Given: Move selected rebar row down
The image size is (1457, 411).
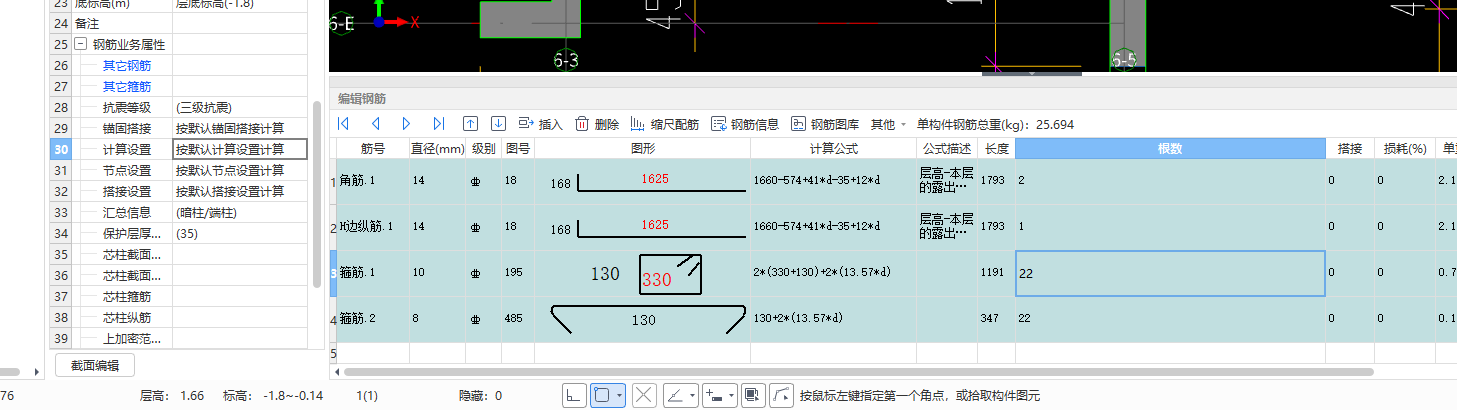Looking at the screenshot, I should pos(498,124).
